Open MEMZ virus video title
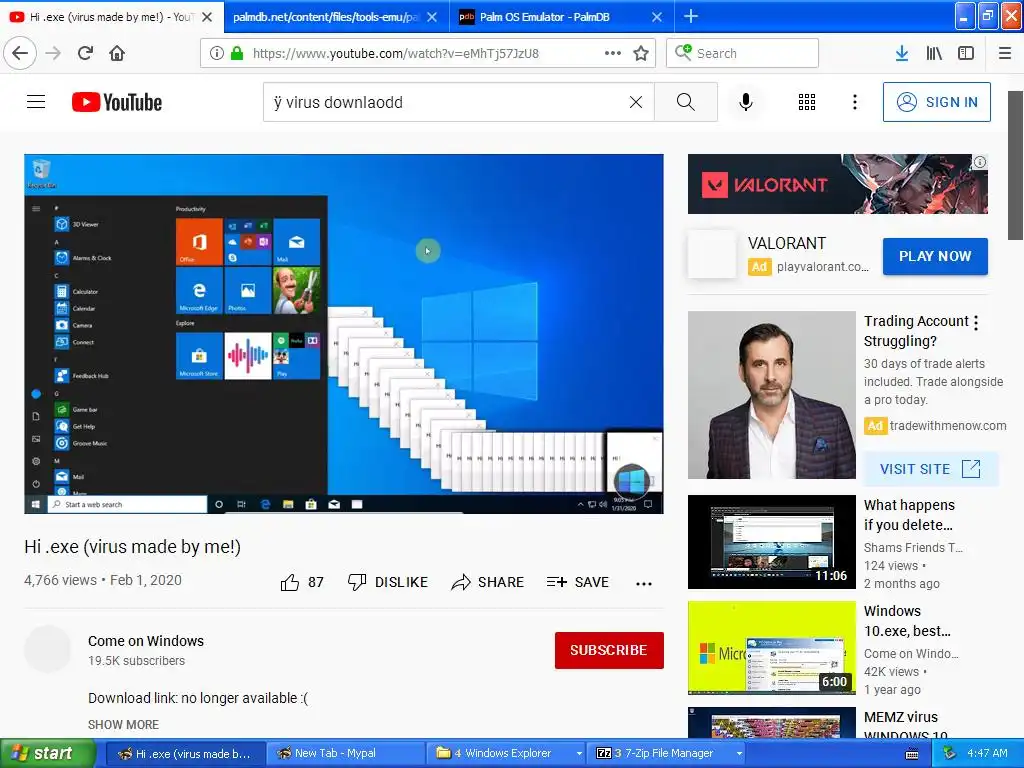Image resolution: width=1024 pixels, height=768 pixels. pos(905,725)
